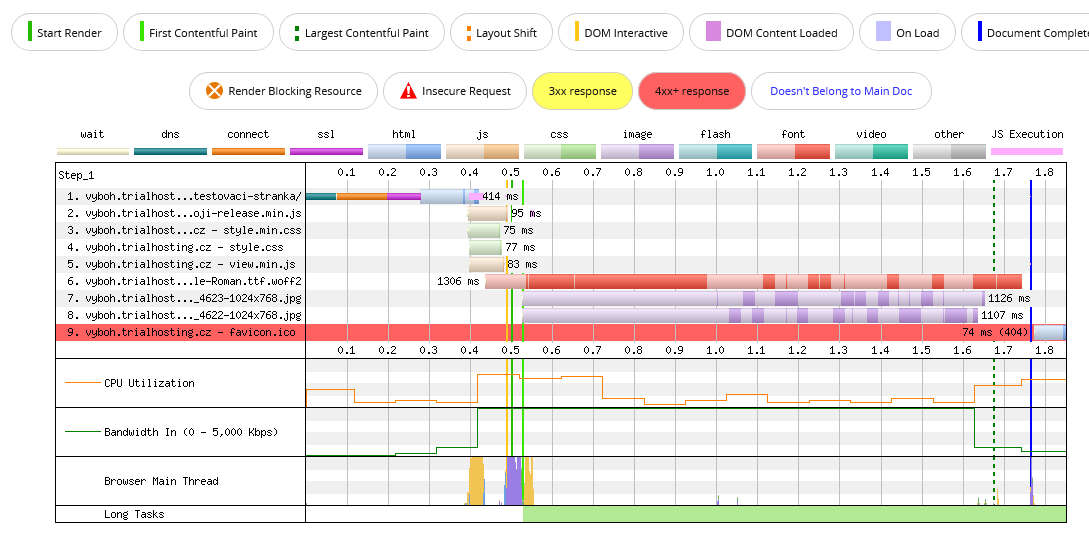Click the Bandwidth In chart label
The image size is (1089, 533).
point(191,432)
